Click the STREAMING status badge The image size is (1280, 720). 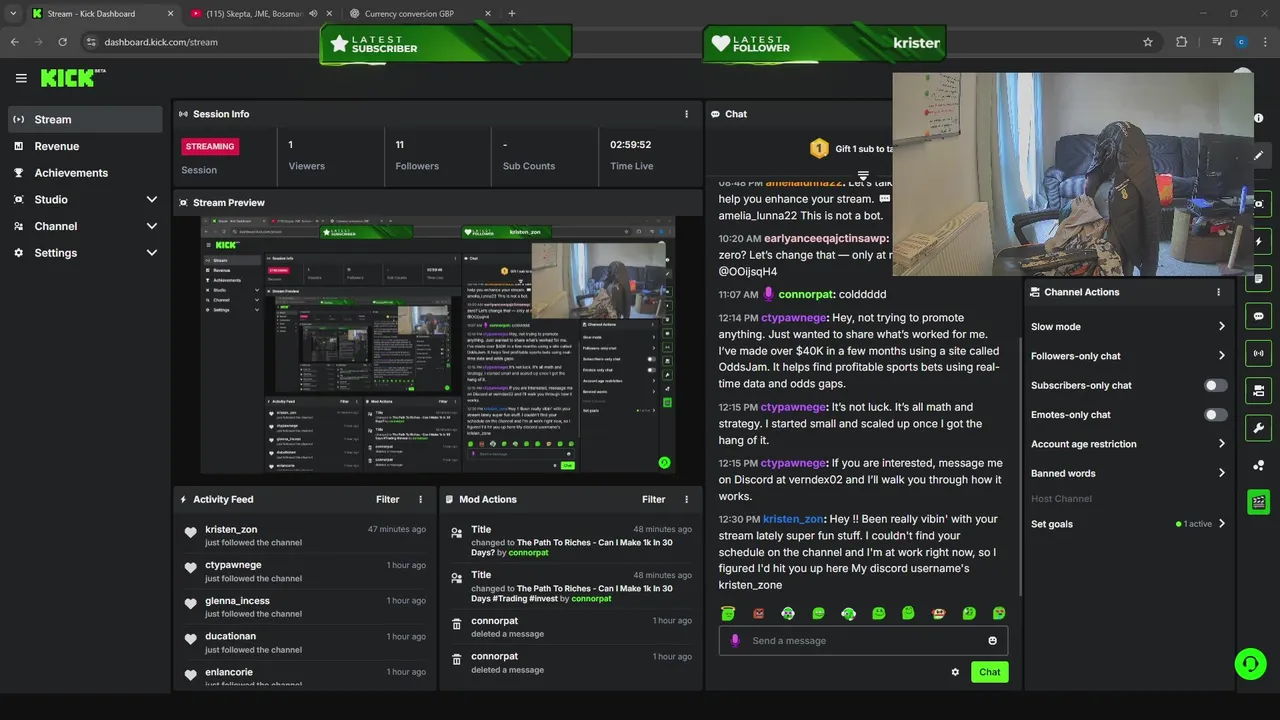[x=210, y=146]
